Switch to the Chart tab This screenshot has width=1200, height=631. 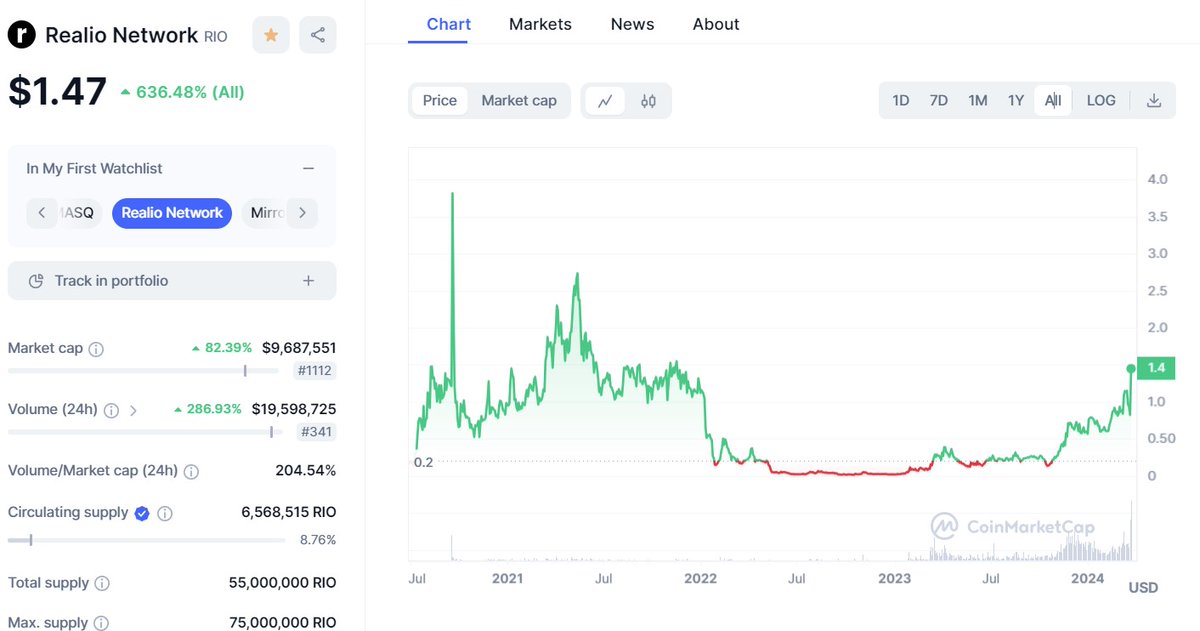click(x=448, y=24)
